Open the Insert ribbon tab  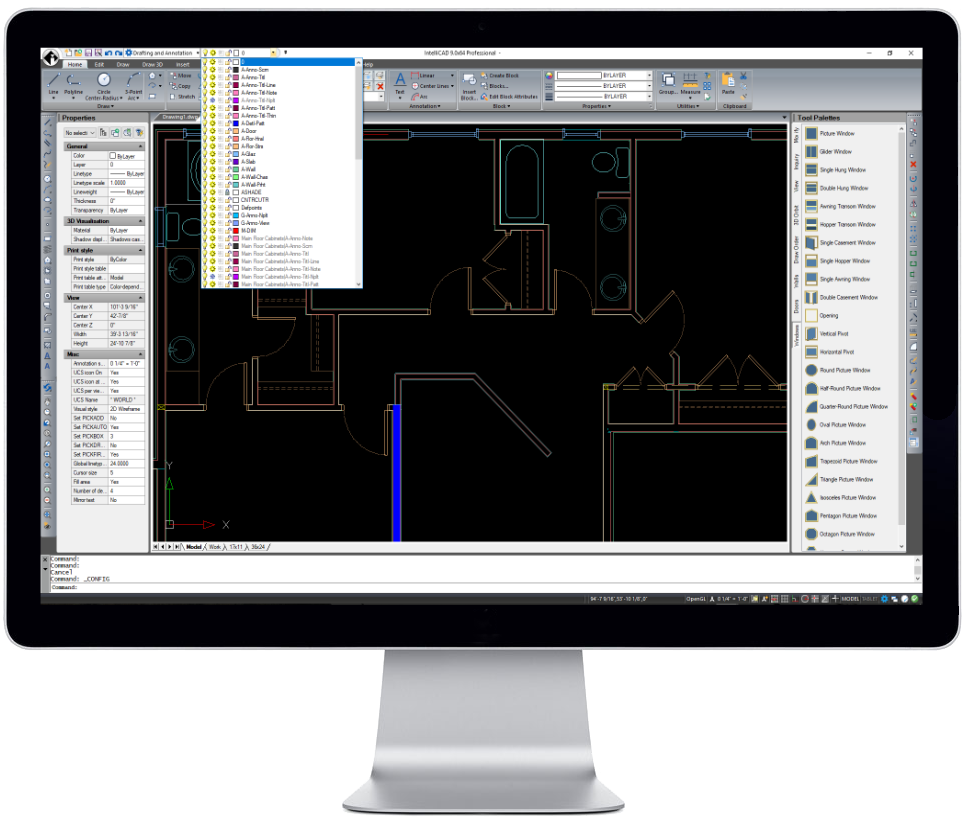coord(183,64)
